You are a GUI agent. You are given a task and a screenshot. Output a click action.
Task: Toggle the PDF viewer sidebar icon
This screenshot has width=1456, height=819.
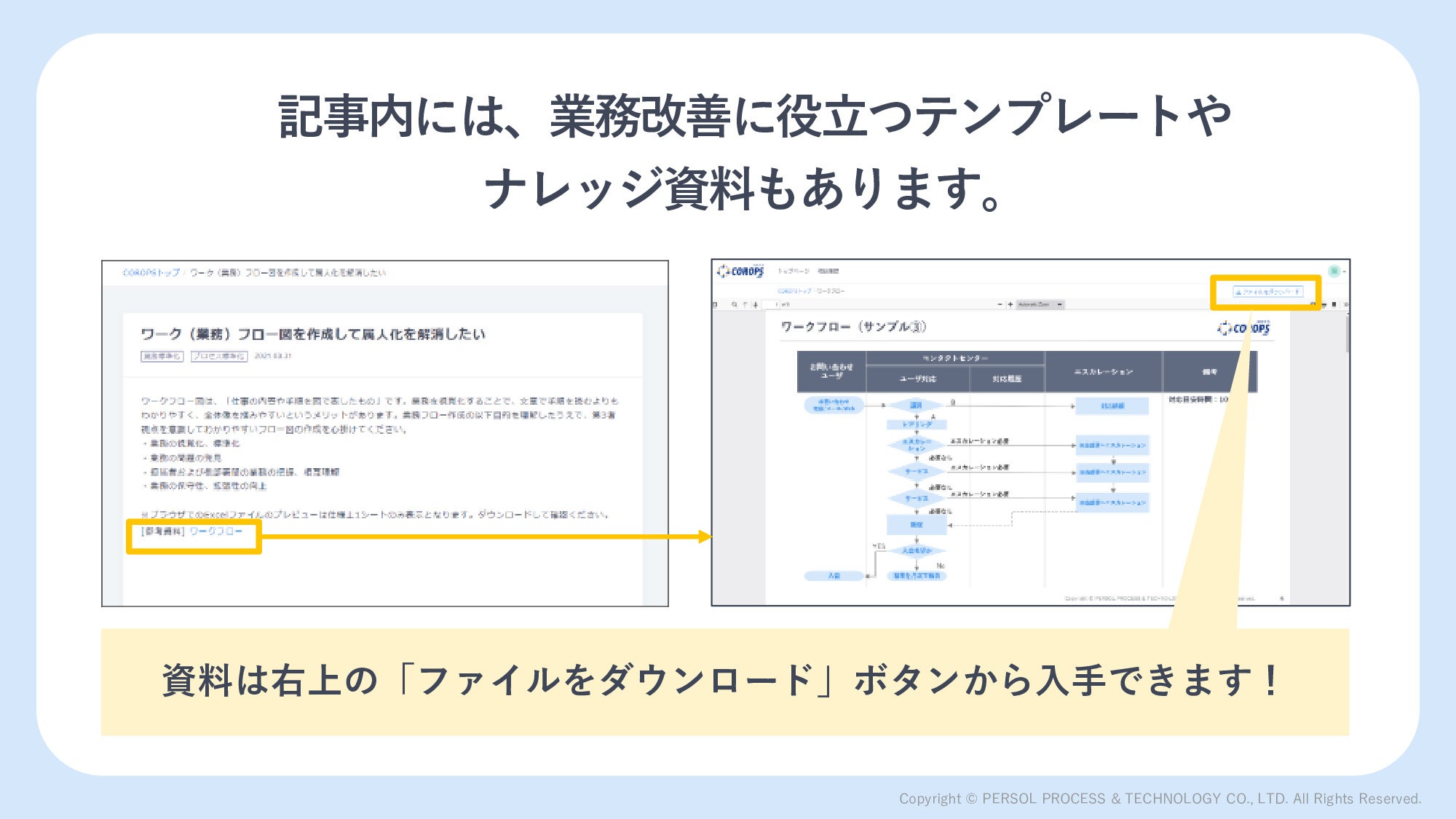pos(715,304)
